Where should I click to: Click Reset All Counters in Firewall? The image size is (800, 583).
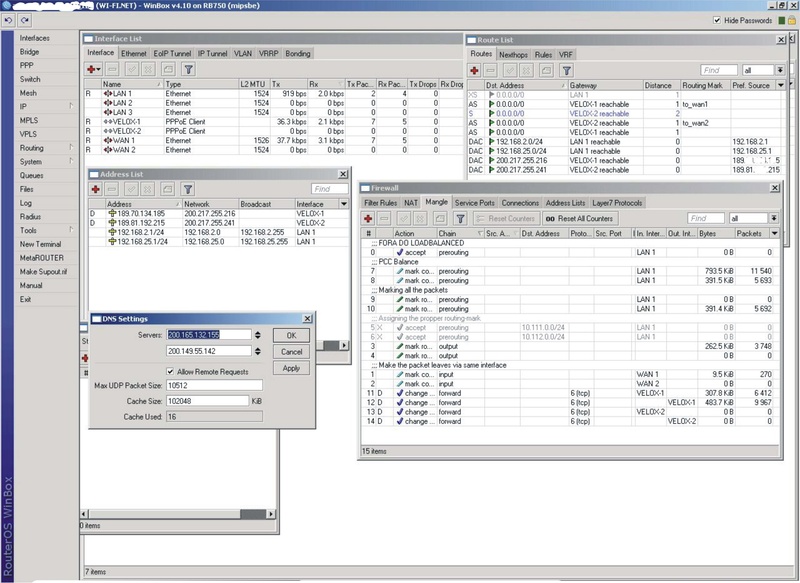[x=580, y=218]
